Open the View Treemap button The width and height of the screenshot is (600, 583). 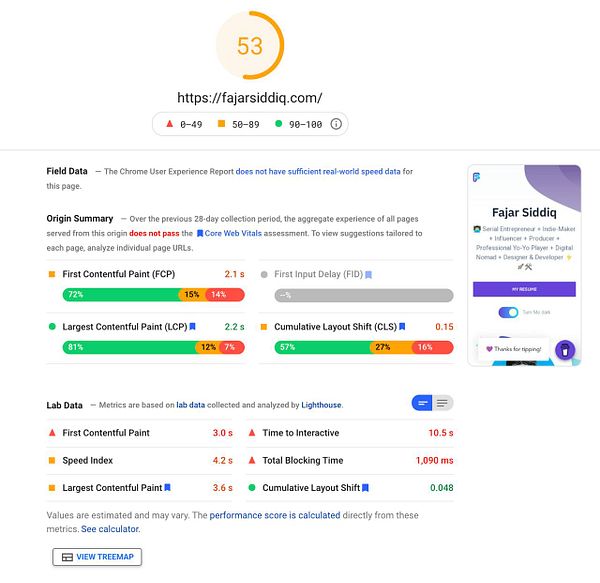click(97, 557)
